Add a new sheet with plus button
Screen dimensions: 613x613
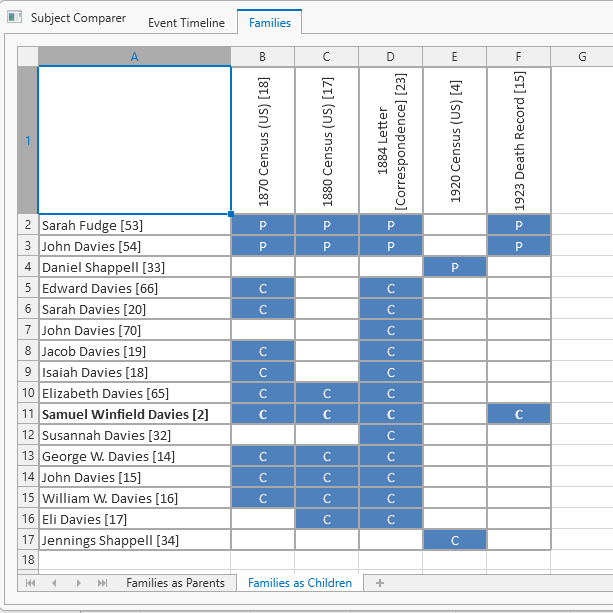[379, 583]
